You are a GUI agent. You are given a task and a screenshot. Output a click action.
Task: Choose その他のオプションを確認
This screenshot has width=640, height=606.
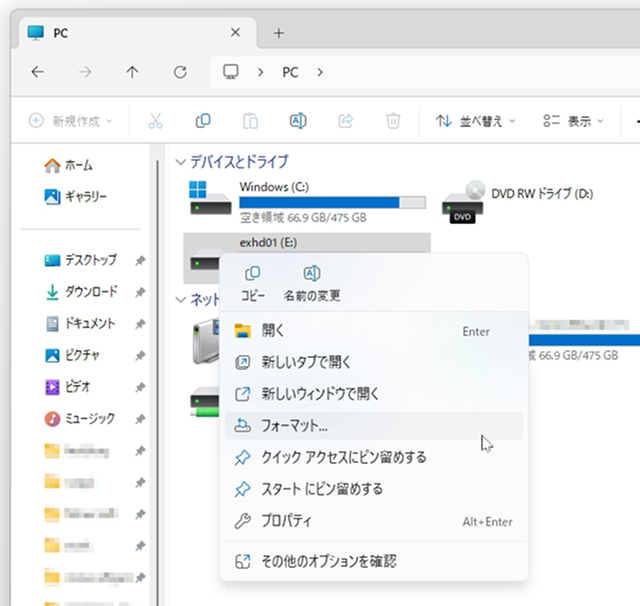point(373,562)
